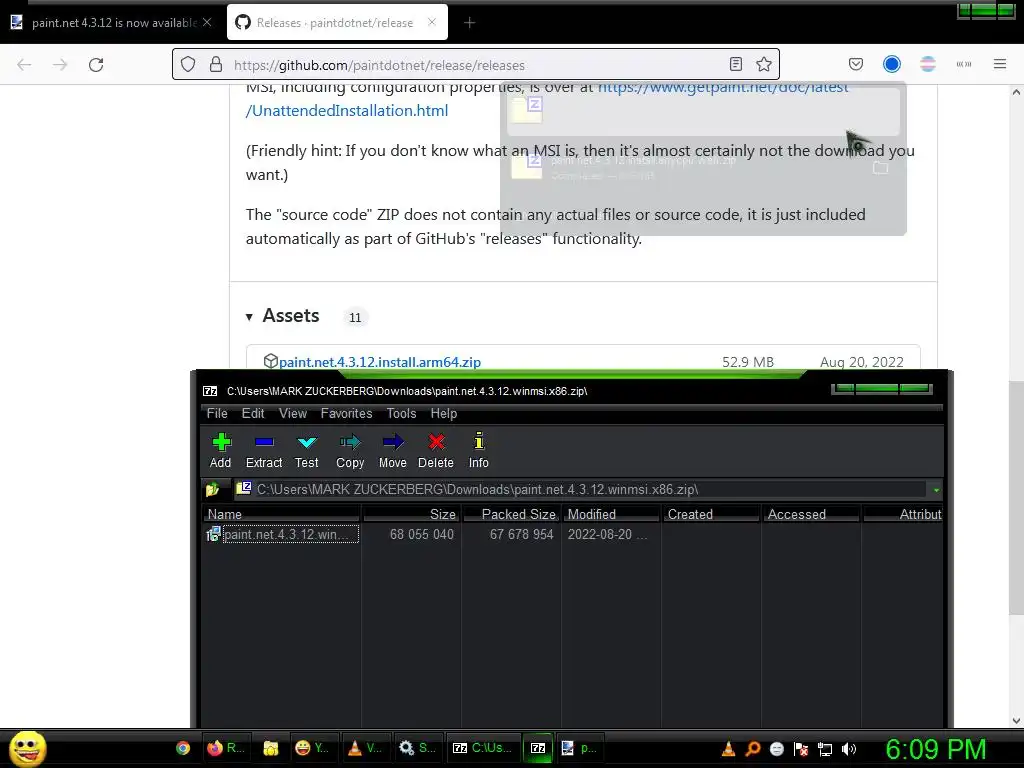
Task: Click the striped extension icon in Firefox toolbar
Action: coord(928,64)
